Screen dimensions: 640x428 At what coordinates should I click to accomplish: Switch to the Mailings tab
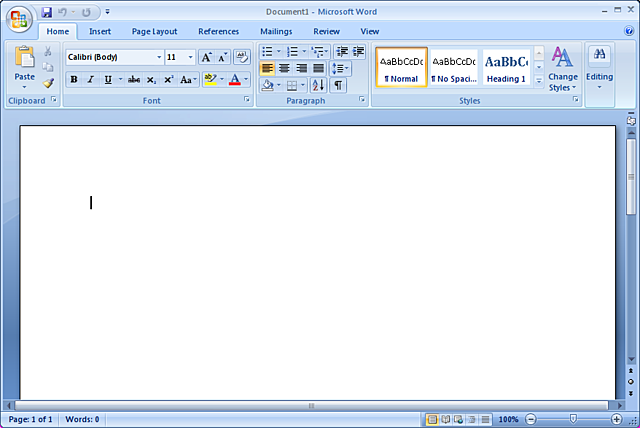(x=276, y=31)
